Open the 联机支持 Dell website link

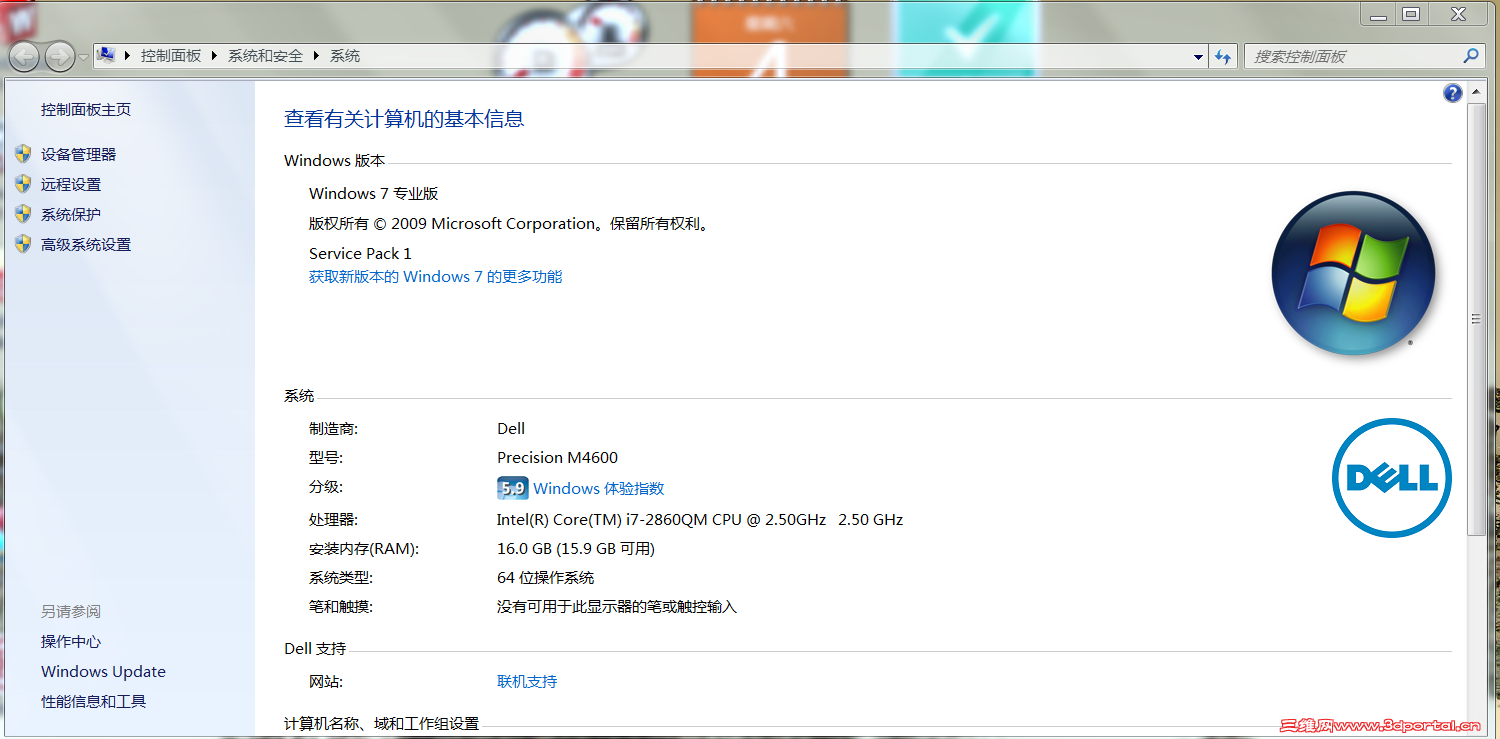(x=527, y=682)
